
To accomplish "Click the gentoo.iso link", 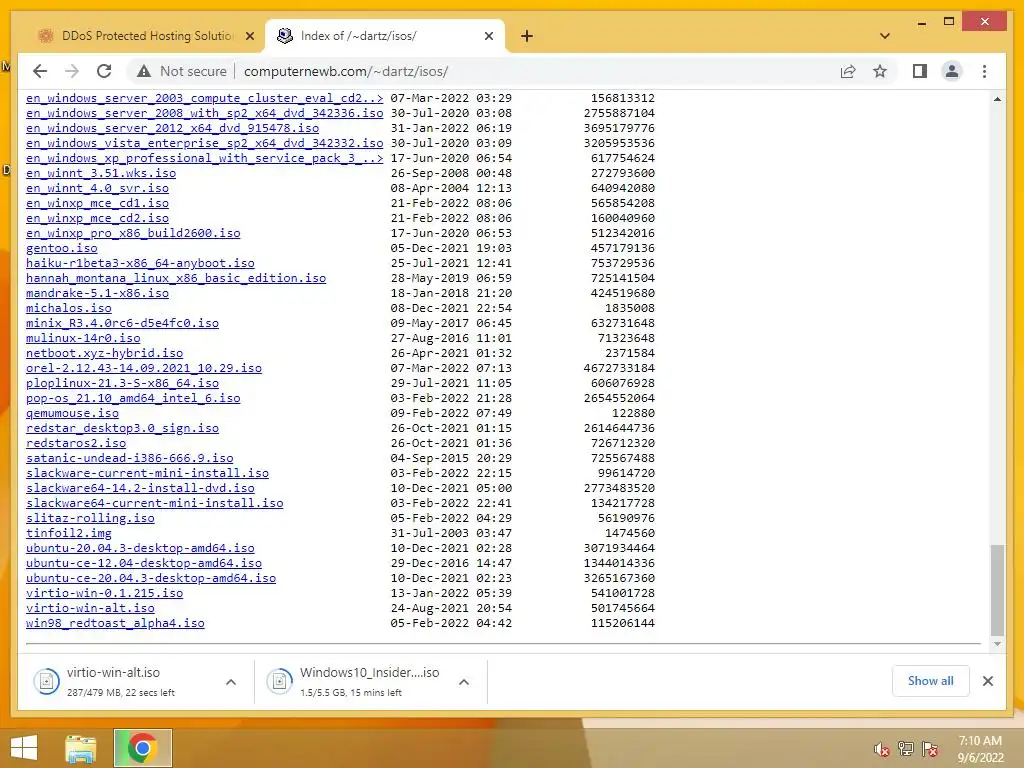I will pyautogui.click(x=61, y=248).
